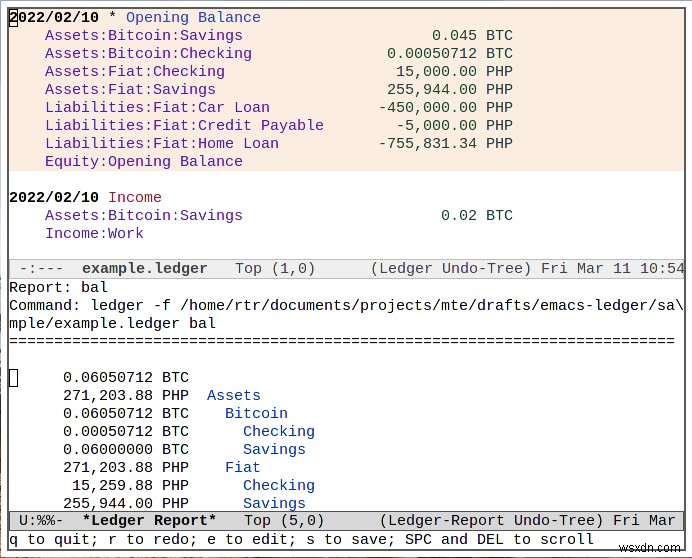Click the amount '-450,000.00 PHP'
The image size is (692, 558).
click(x=445, y=107)
